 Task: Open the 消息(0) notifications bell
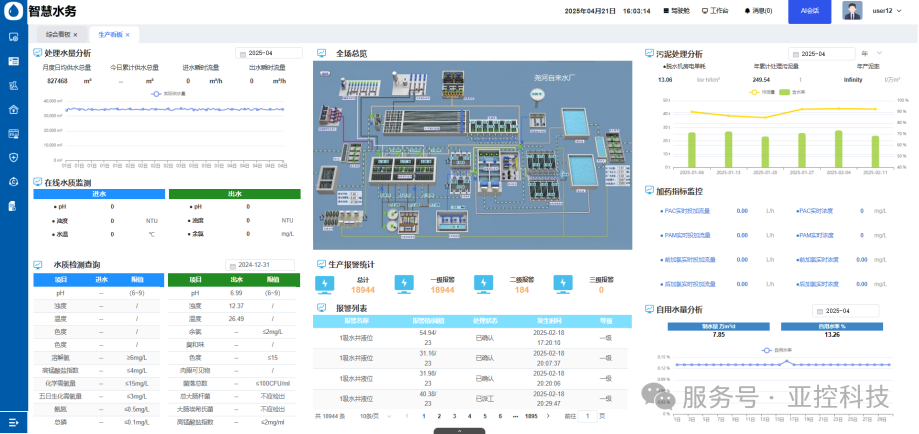[757, 11]
